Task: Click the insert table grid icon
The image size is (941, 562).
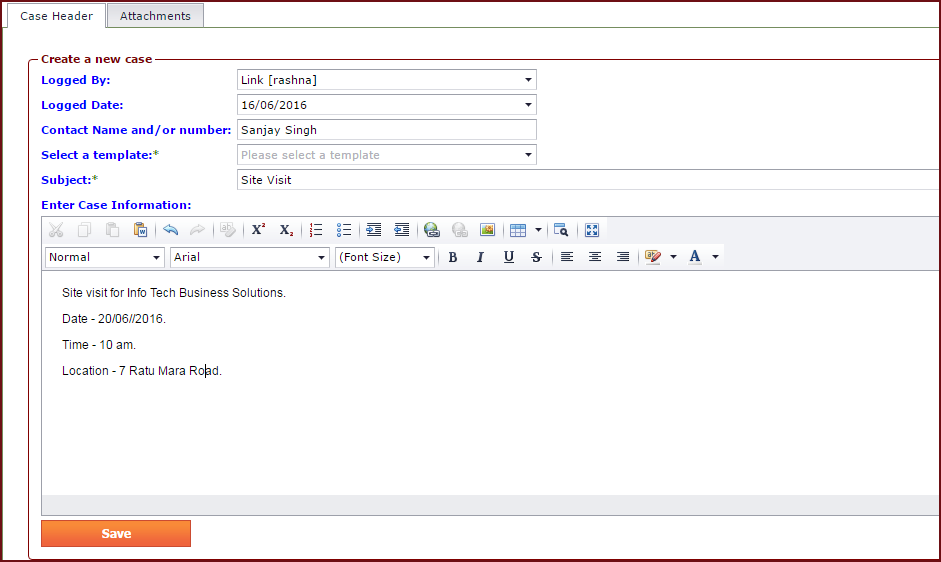Action: click(518, 230)
